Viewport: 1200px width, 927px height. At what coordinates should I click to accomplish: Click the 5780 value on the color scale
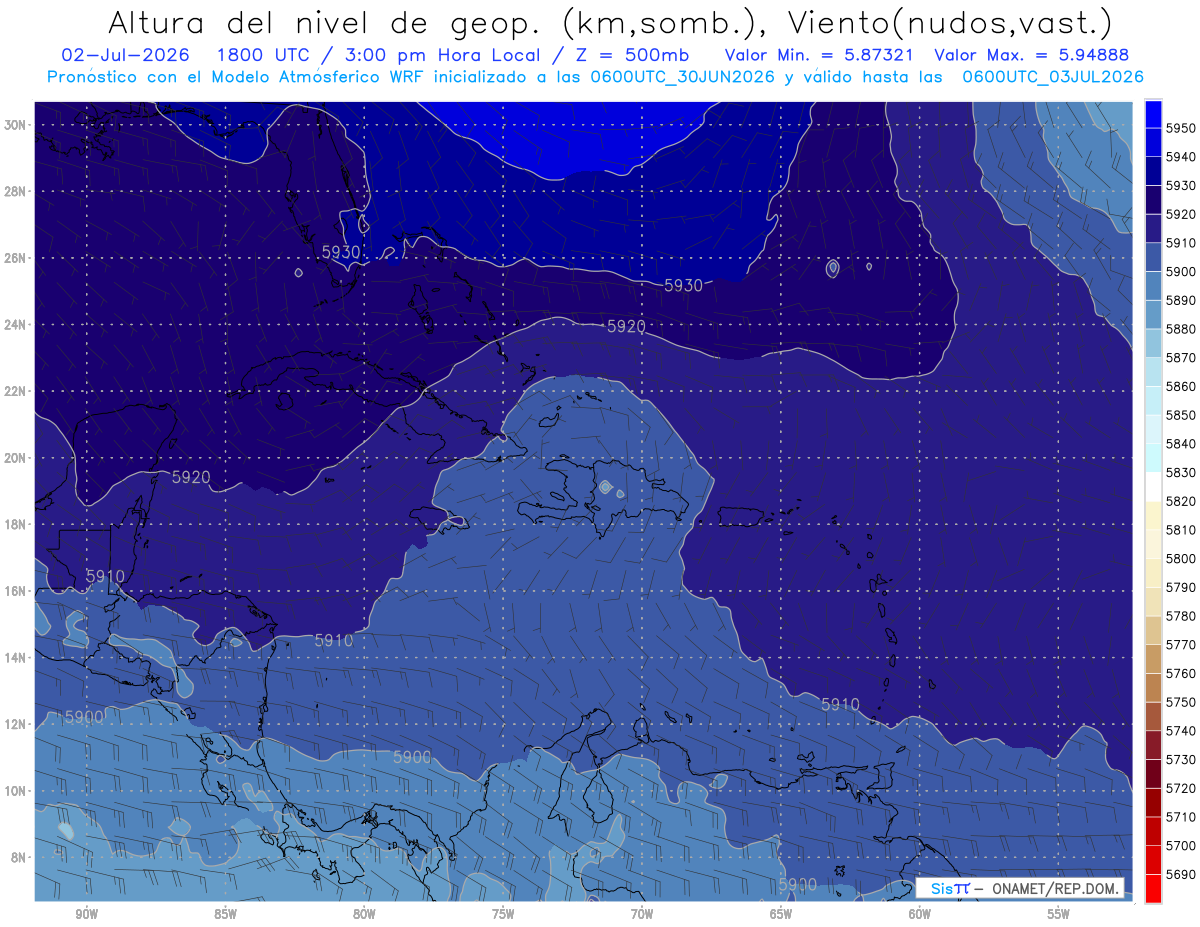coord(1181,616)
